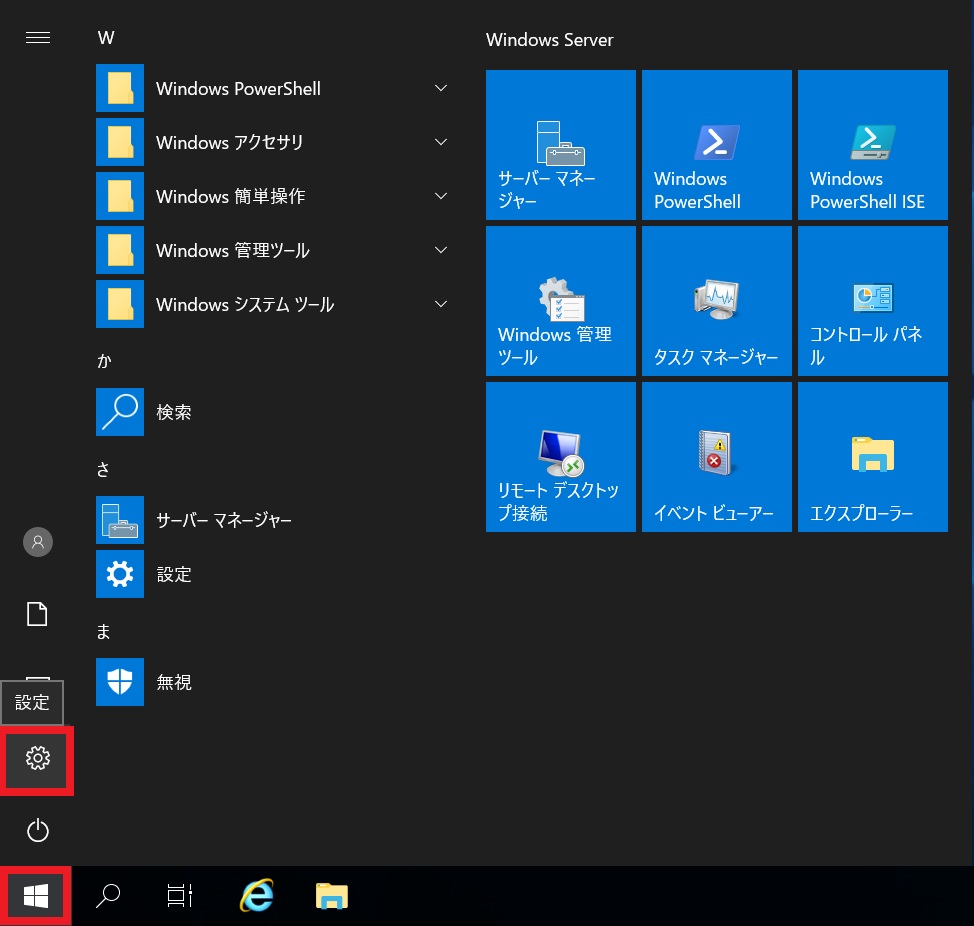Click the Windows 管理ツール folder label in list
This screenshot has width=974, height=926.
[x=233, y=251]
